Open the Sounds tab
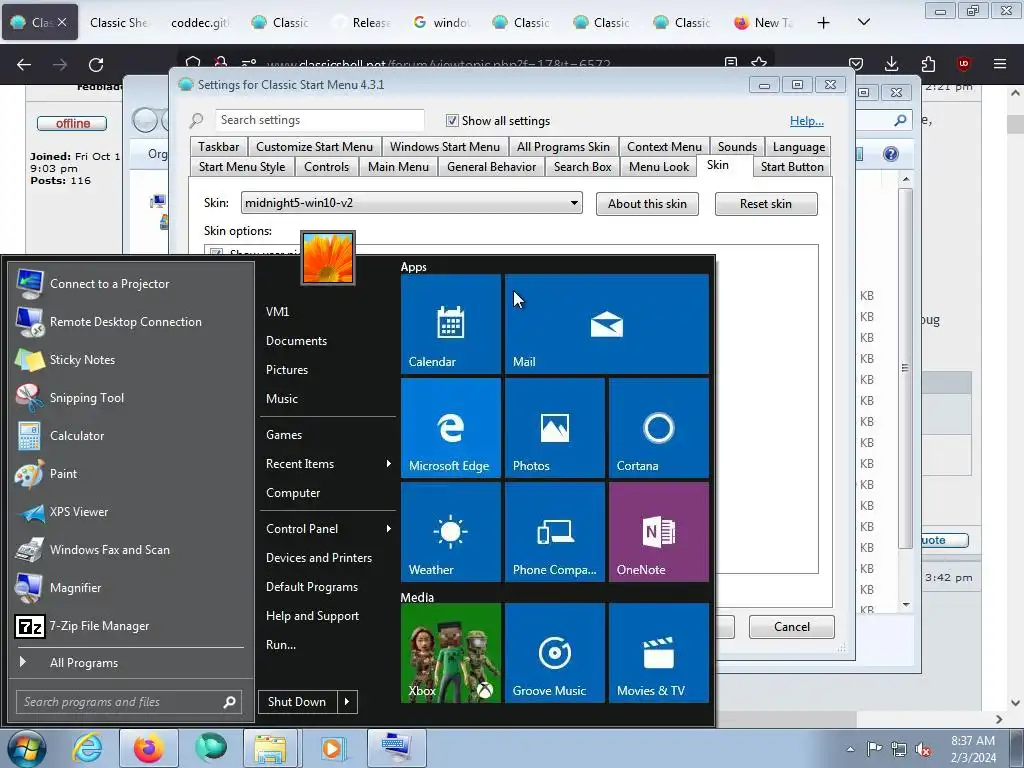The height and width of the screenshot is (768, 1024). [x=737, y=147]
